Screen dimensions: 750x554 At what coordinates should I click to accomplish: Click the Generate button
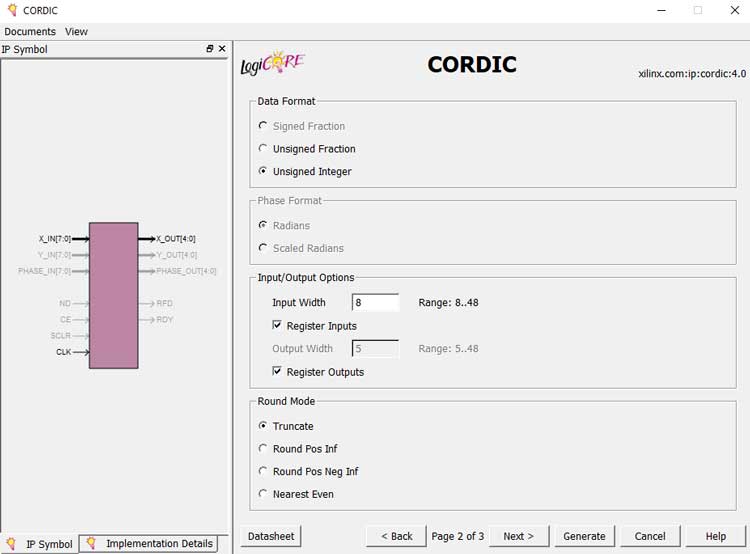[584, 536]
